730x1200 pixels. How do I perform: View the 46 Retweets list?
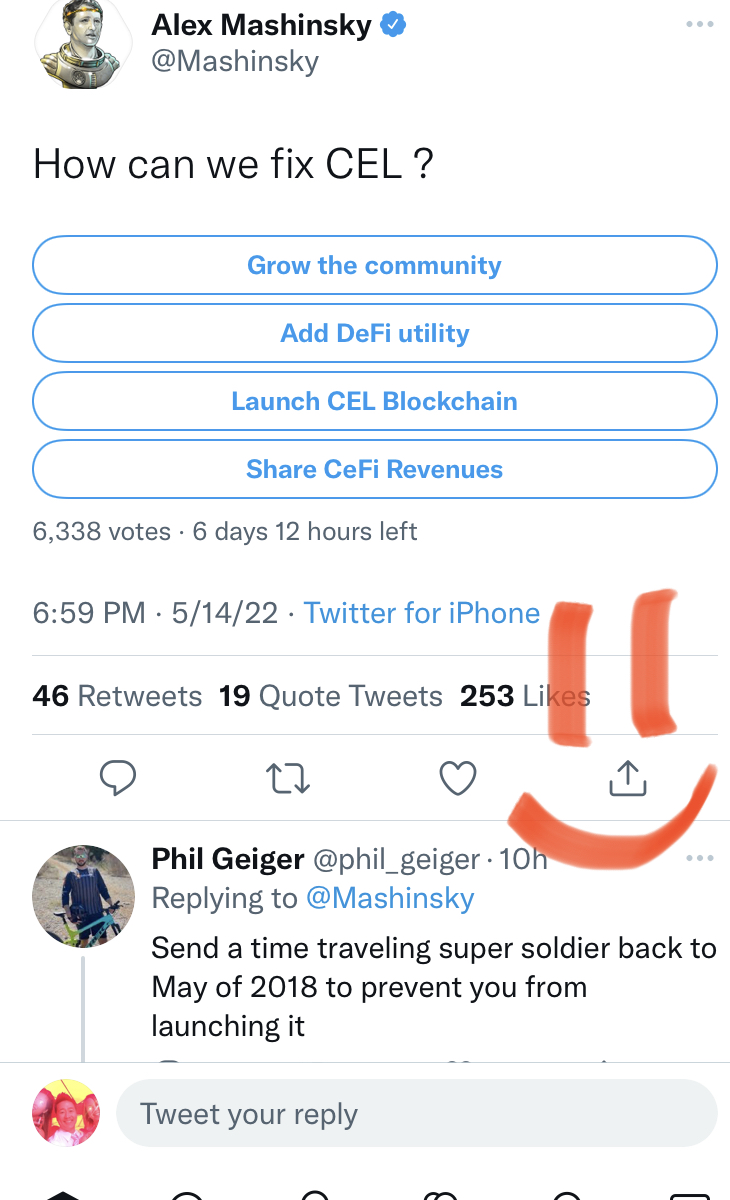pos(117,696)
